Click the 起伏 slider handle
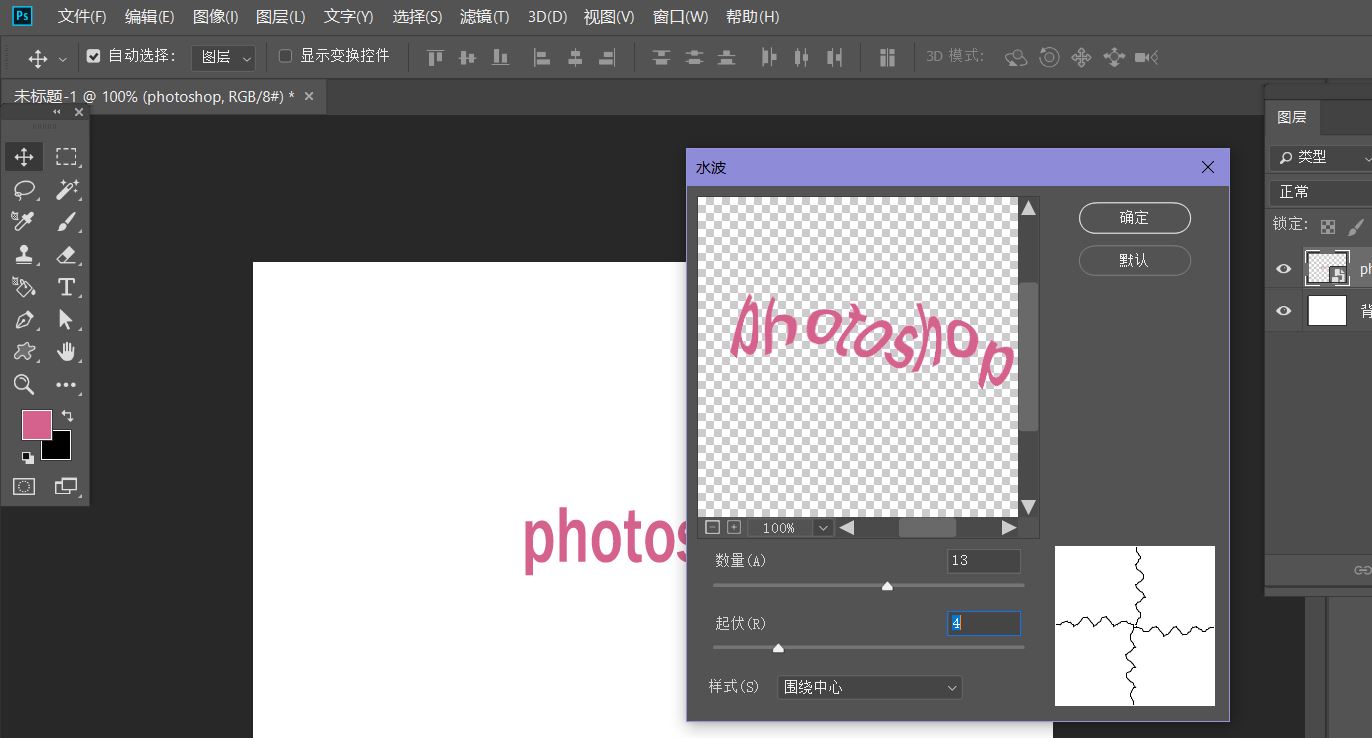Viewport: 1372px width, 738px height. [778, 648]
